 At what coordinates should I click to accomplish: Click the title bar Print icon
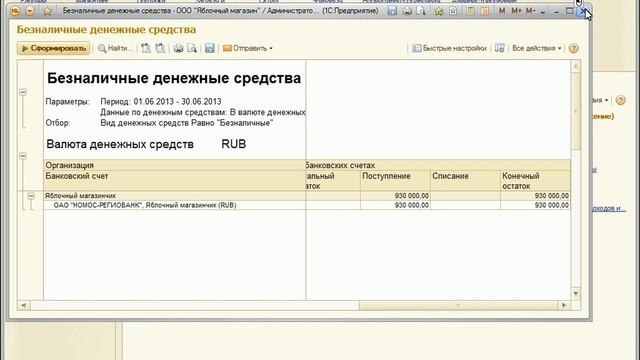(407, 11)
